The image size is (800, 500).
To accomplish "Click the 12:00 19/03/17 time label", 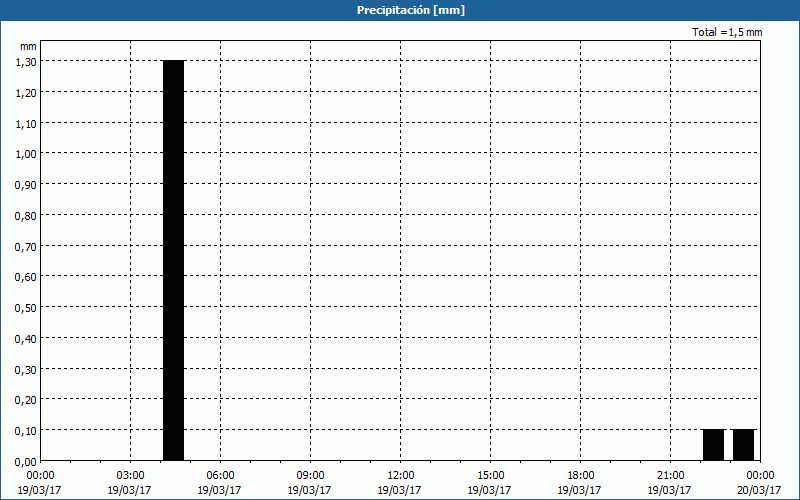I will [x=400, y=483].
